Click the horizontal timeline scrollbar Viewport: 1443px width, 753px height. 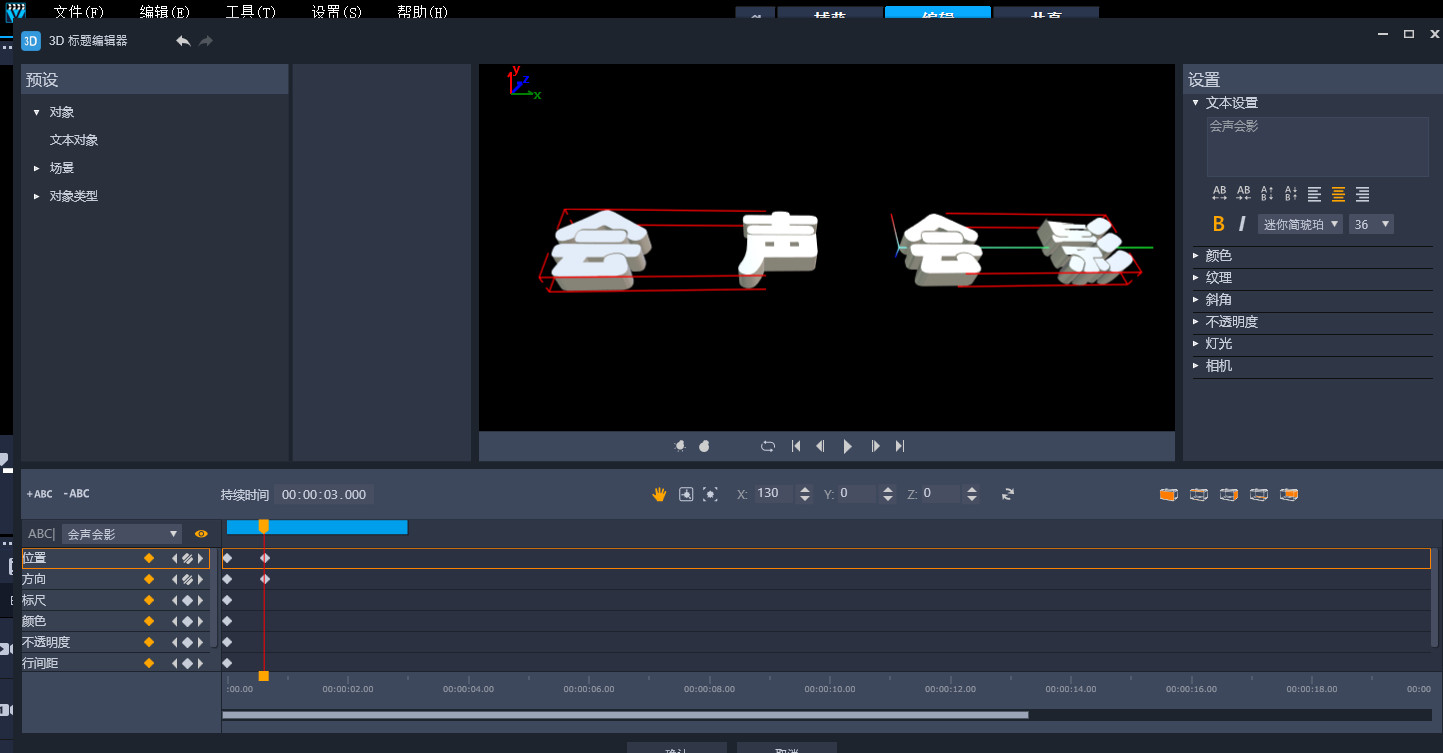(x=625, y=715)
